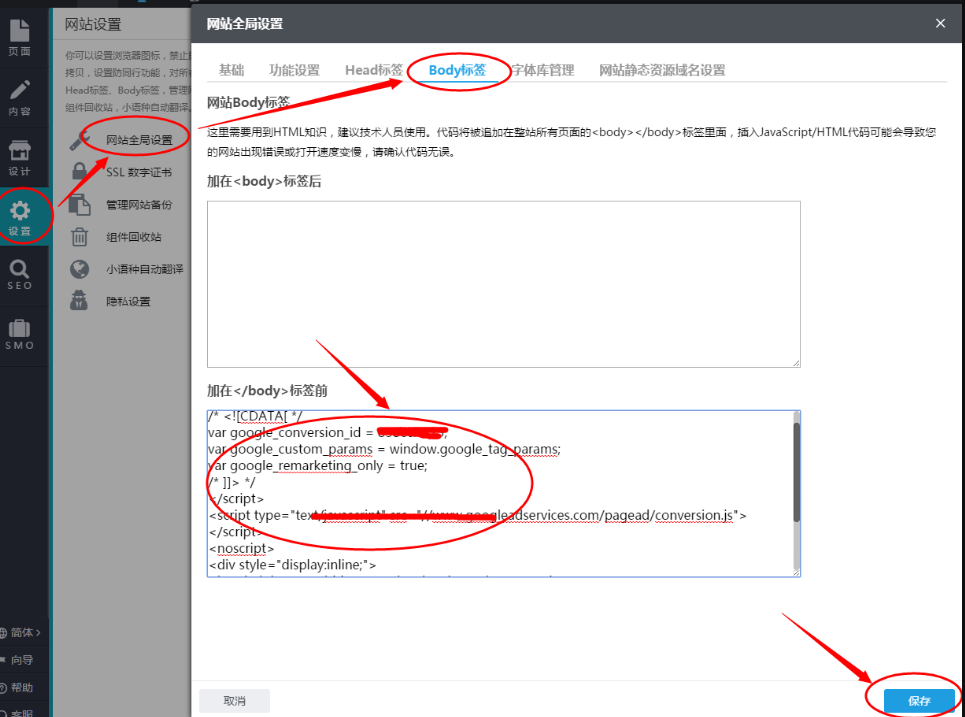Click the 小语种自动翻译 globe icon
This screenshot has height=717, width=965.
coord(79,269)
